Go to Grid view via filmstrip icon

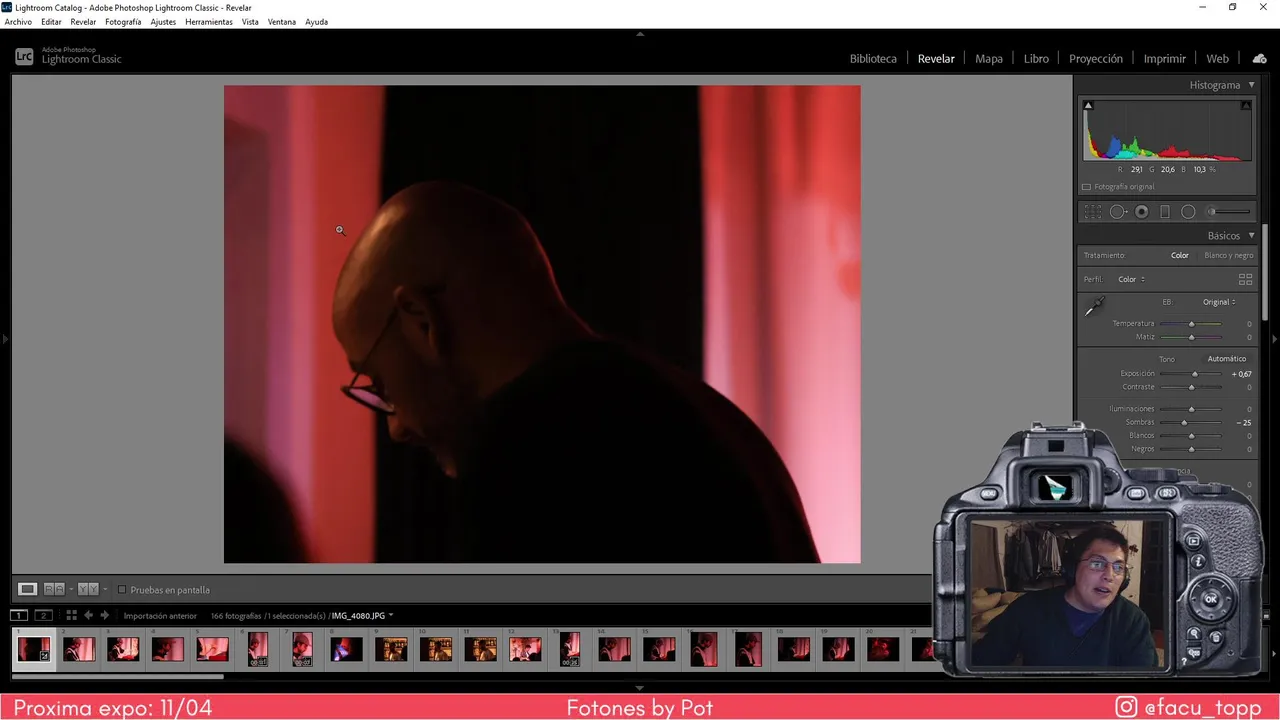(x=71, y=615)
